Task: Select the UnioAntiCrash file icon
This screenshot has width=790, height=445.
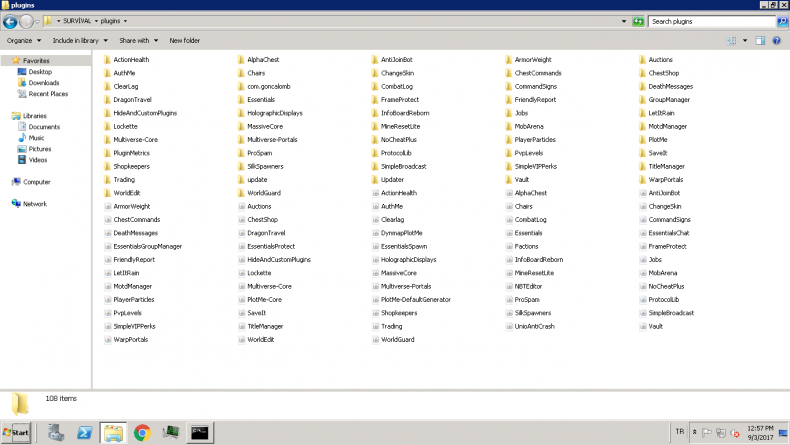Action: pos(509,327)
